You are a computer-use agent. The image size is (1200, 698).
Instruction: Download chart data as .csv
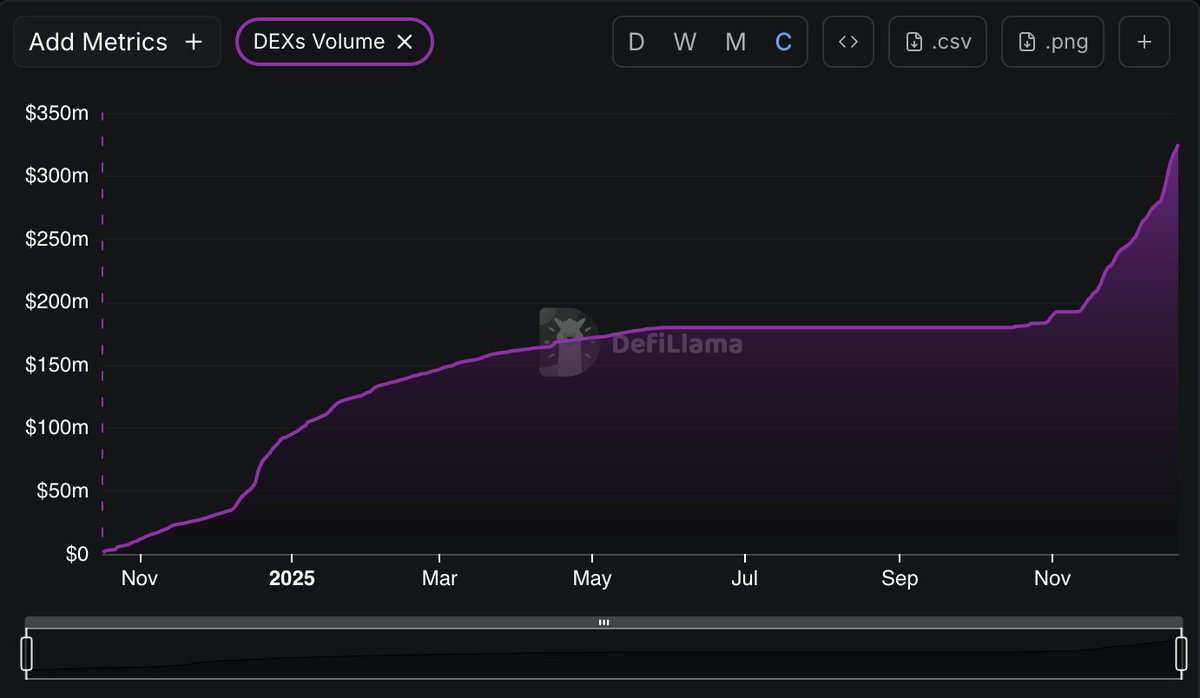937,42
